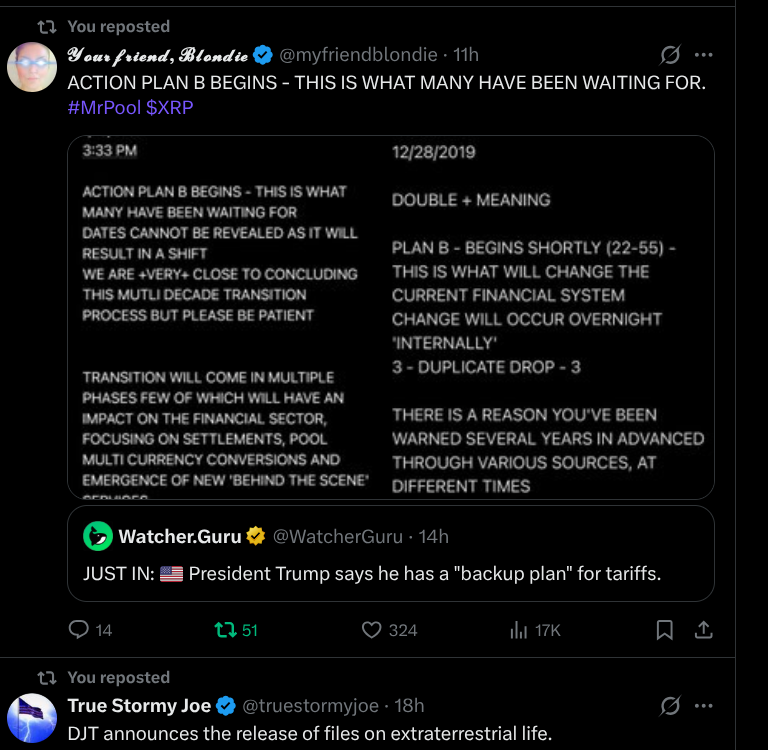Click the $XRP cashtag

pos(170,107)
